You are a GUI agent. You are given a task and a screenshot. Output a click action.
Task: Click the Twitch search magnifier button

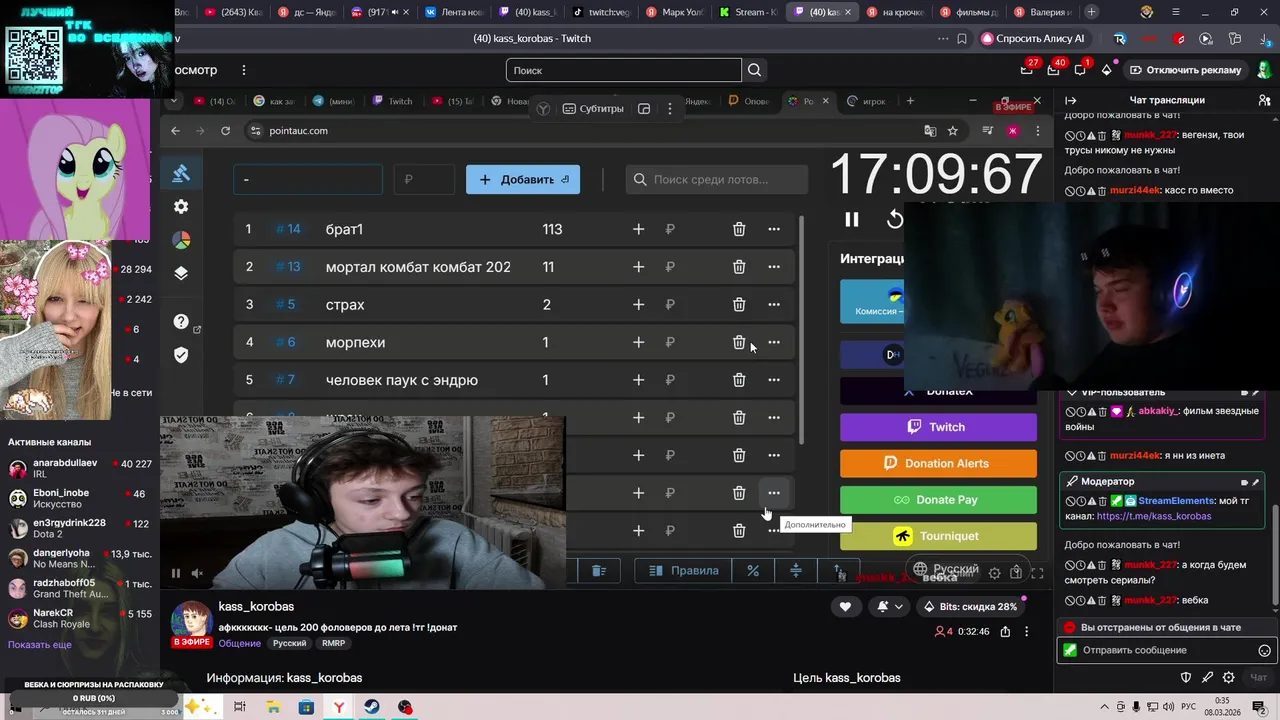pos(755,70)
